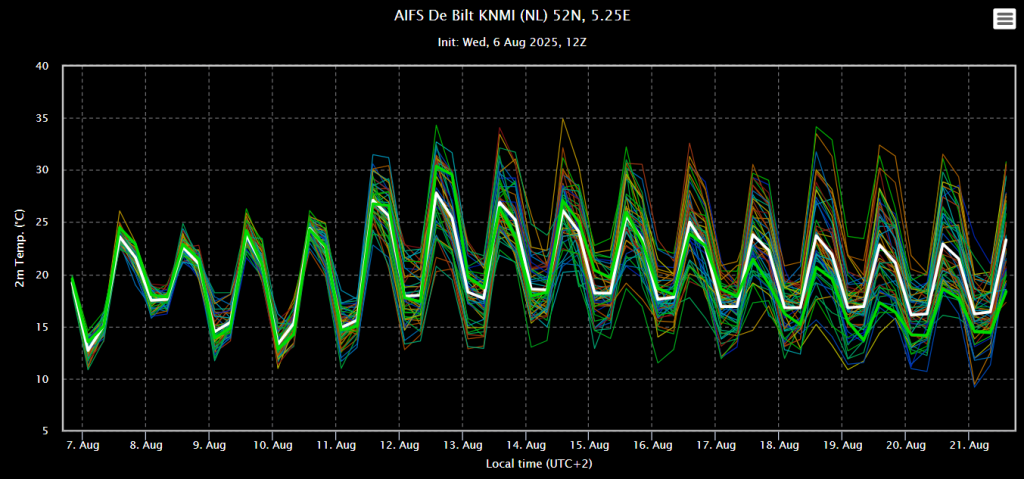This screenshot has height=479, width=1024.
Task: Click the 40 value on the y-axis
Action: (x=42, y=67)
